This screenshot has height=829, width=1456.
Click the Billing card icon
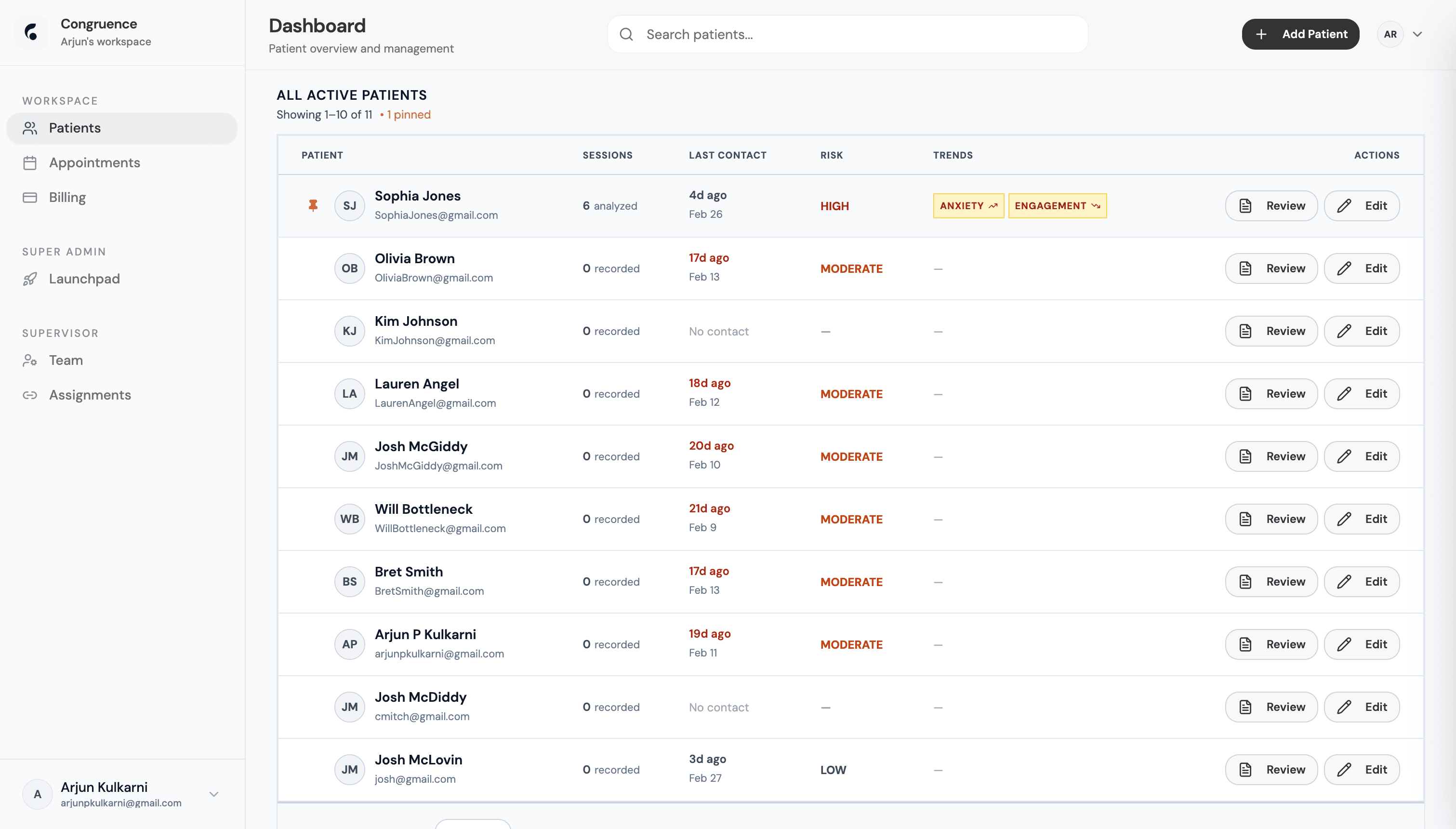click(x=31, y=197)
